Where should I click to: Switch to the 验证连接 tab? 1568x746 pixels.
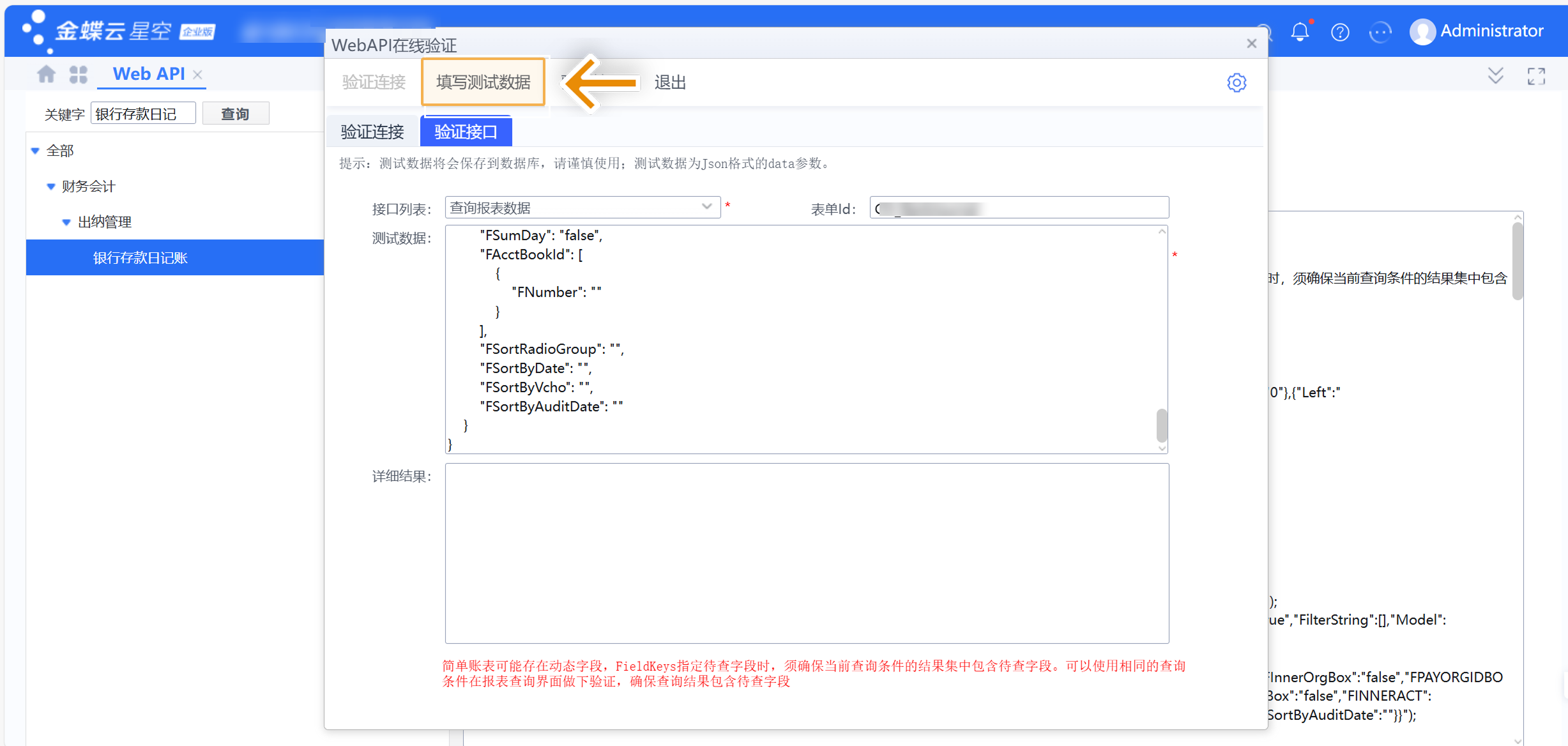click(x=372, y=132)
